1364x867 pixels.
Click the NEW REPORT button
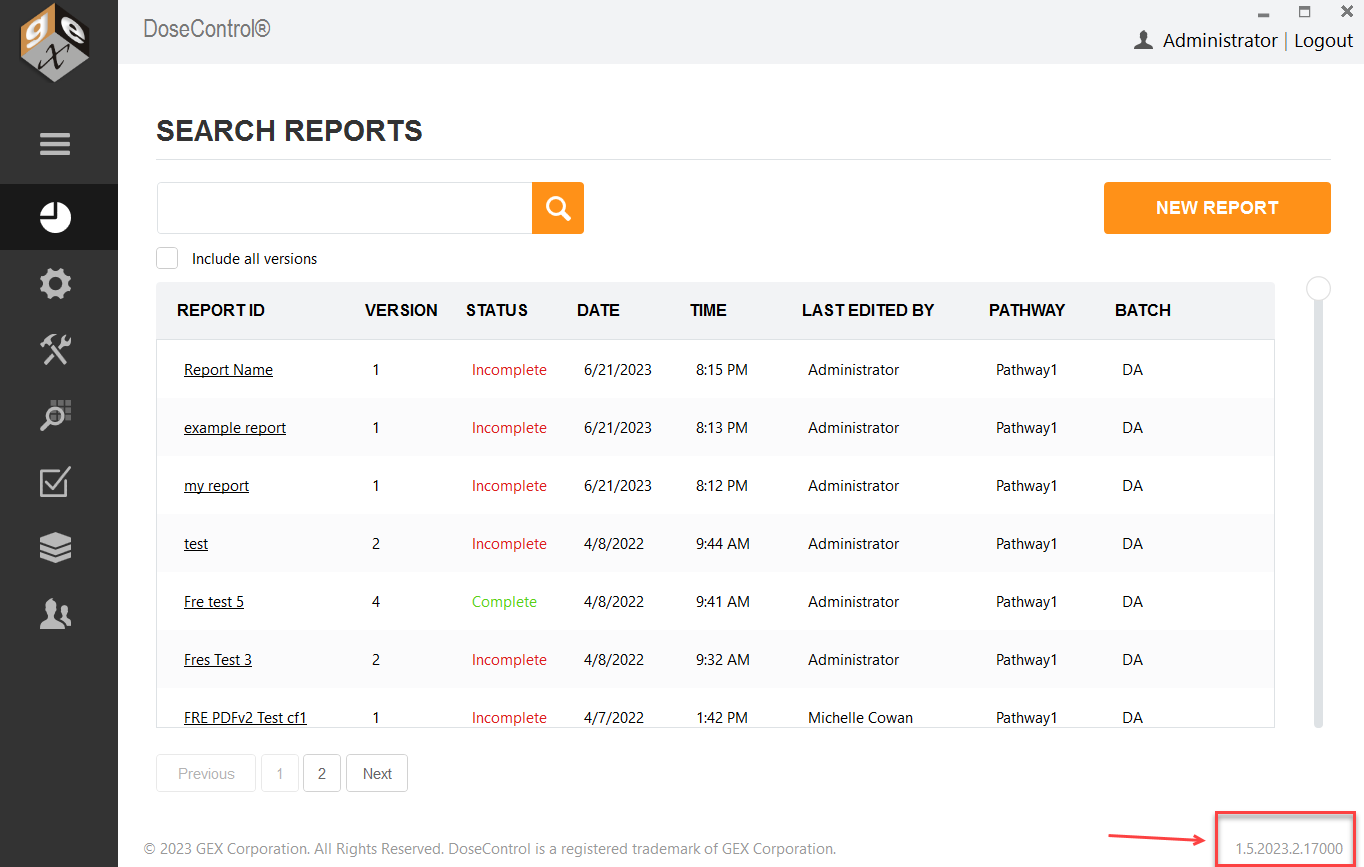1217,208
